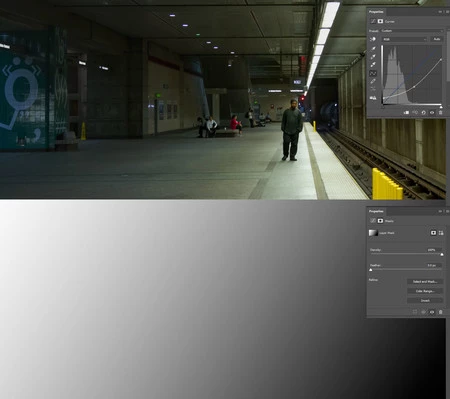Click the add vector mask icon
The height and width of the screenshot is (399, 450).
441,233
